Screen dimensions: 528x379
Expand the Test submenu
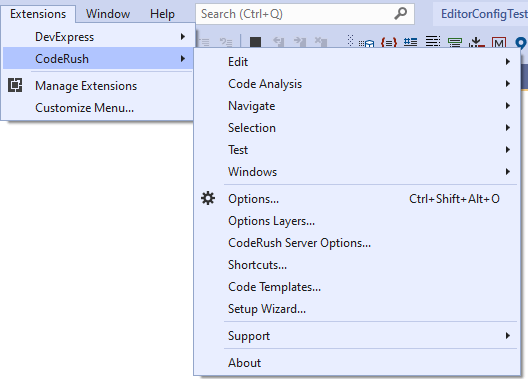tap(357, 150)
